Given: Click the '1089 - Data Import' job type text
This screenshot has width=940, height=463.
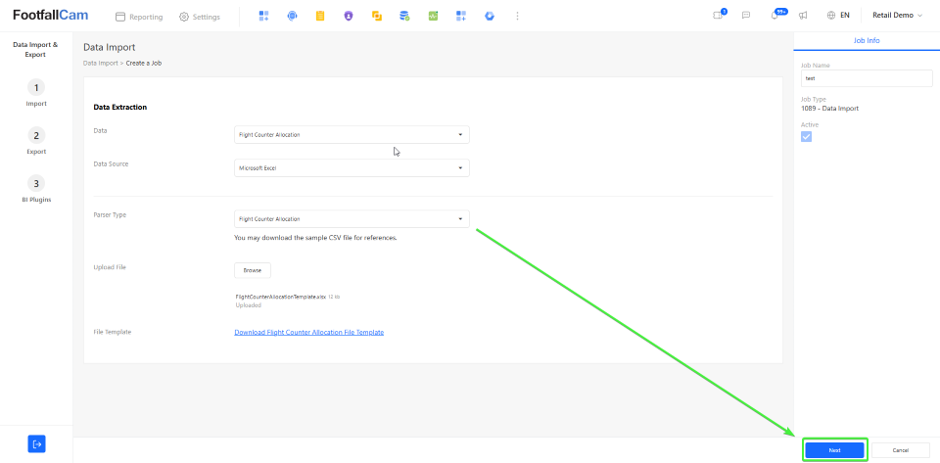Looking at the screenshot, I should [x=830, y=109].
